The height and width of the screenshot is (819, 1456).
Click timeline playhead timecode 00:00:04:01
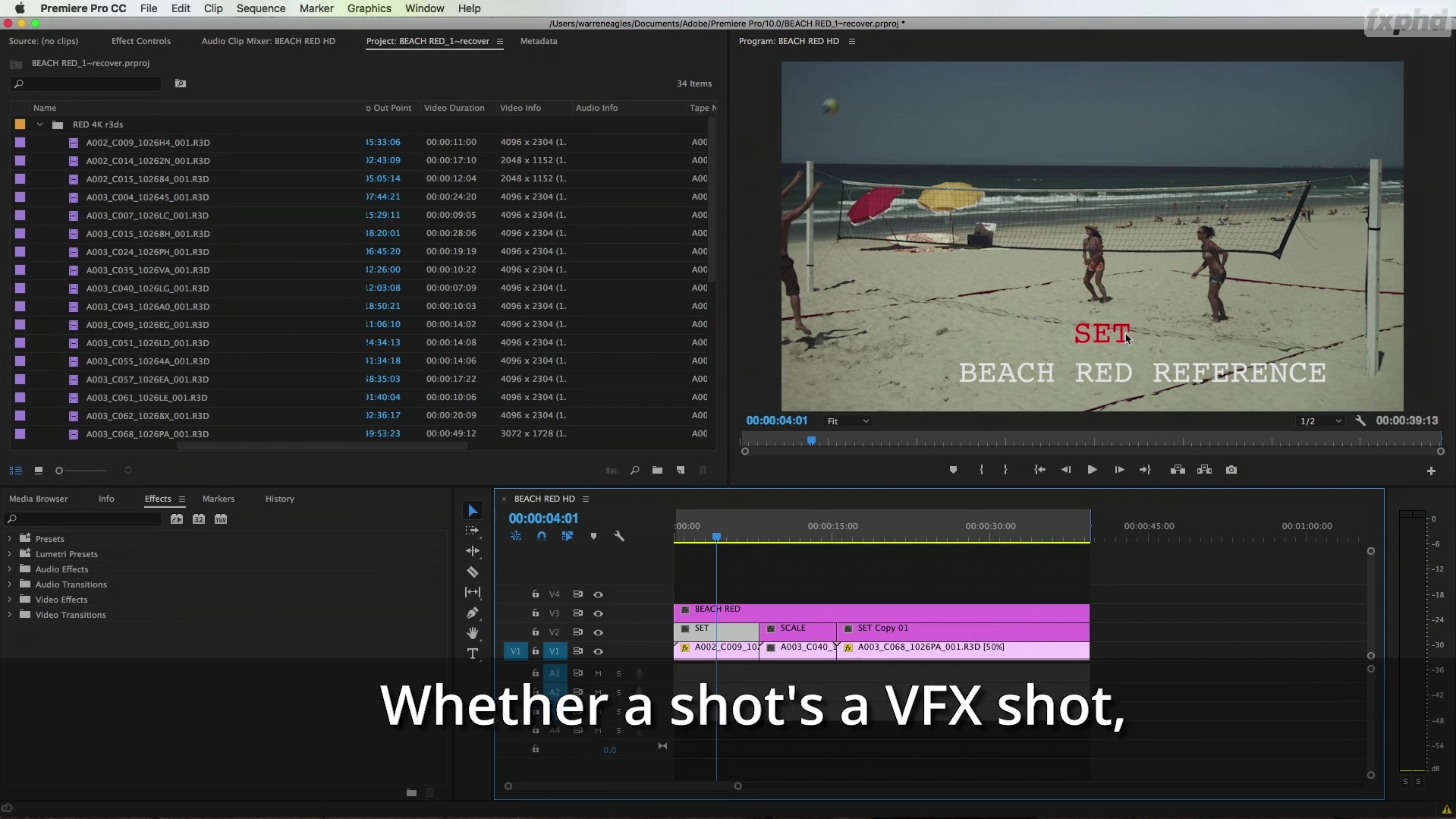tap(543, 518)
